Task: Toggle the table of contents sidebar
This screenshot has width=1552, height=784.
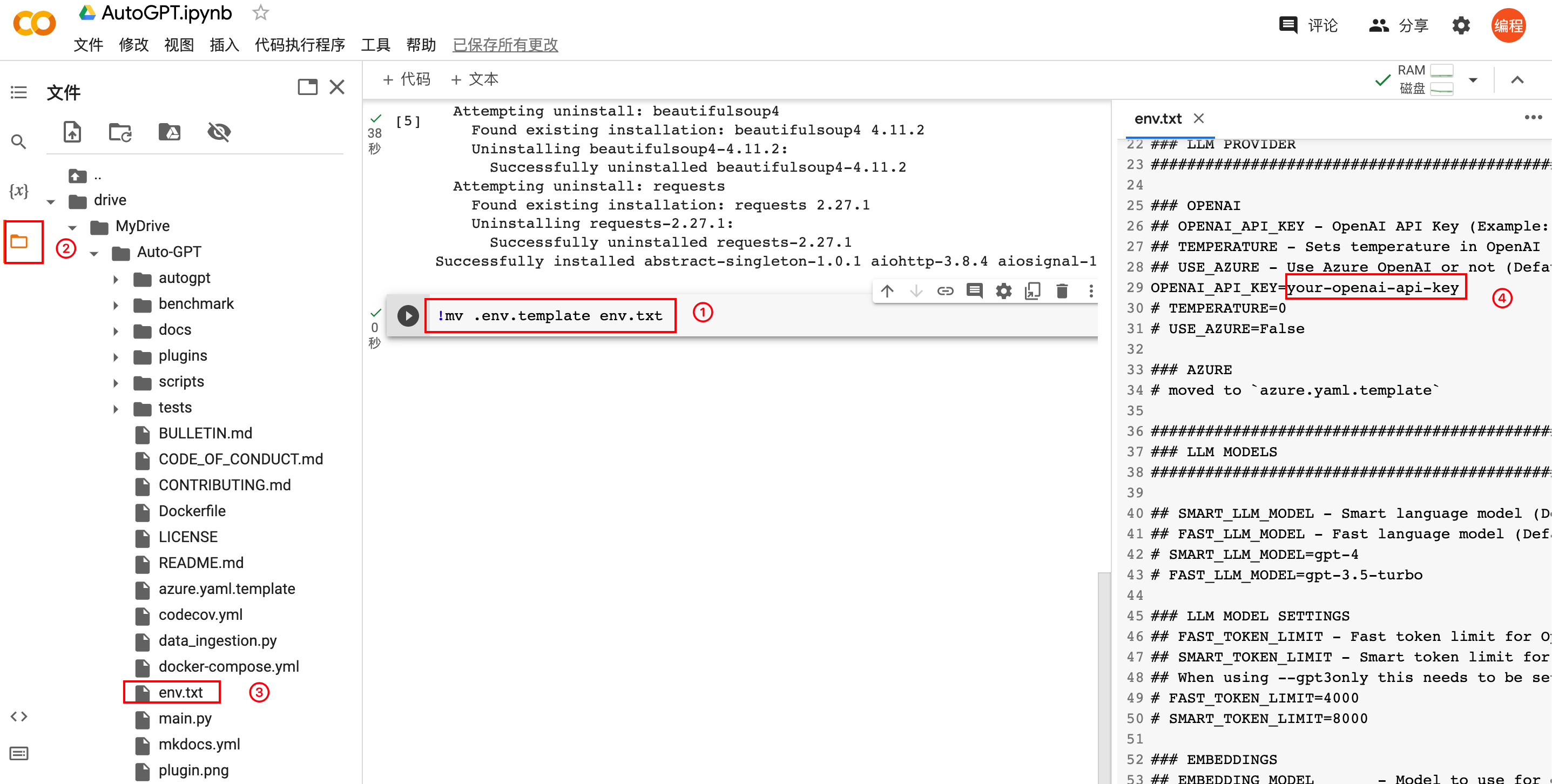Action: (19, 92)
